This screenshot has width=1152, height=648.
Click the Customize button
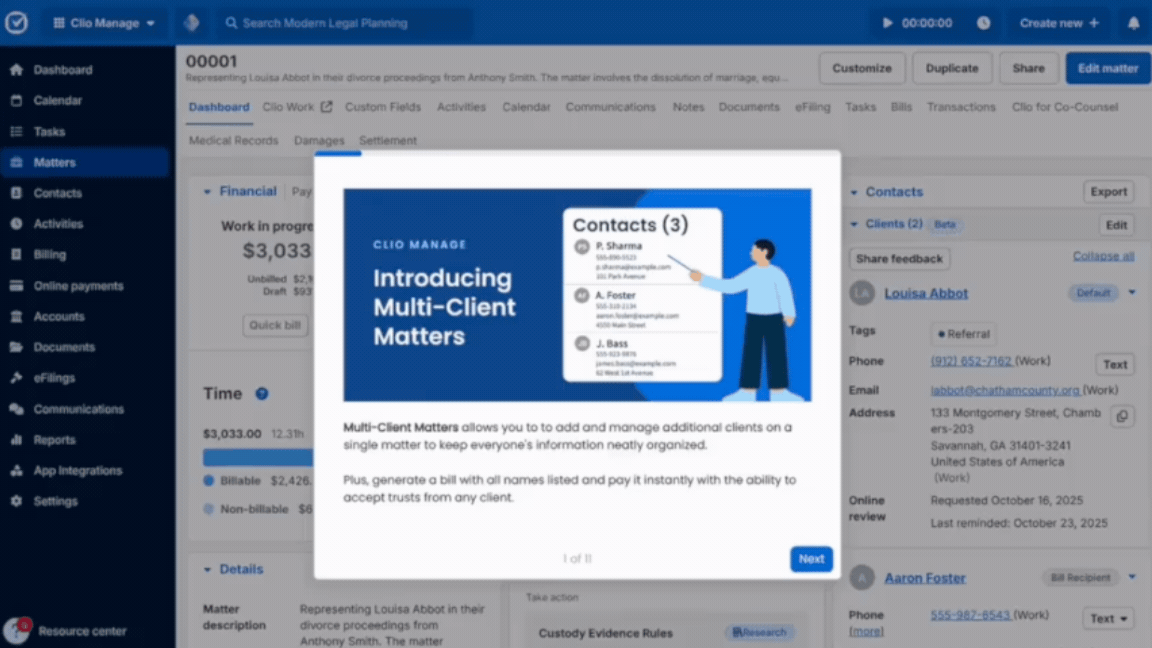click(x=862, y=68)
